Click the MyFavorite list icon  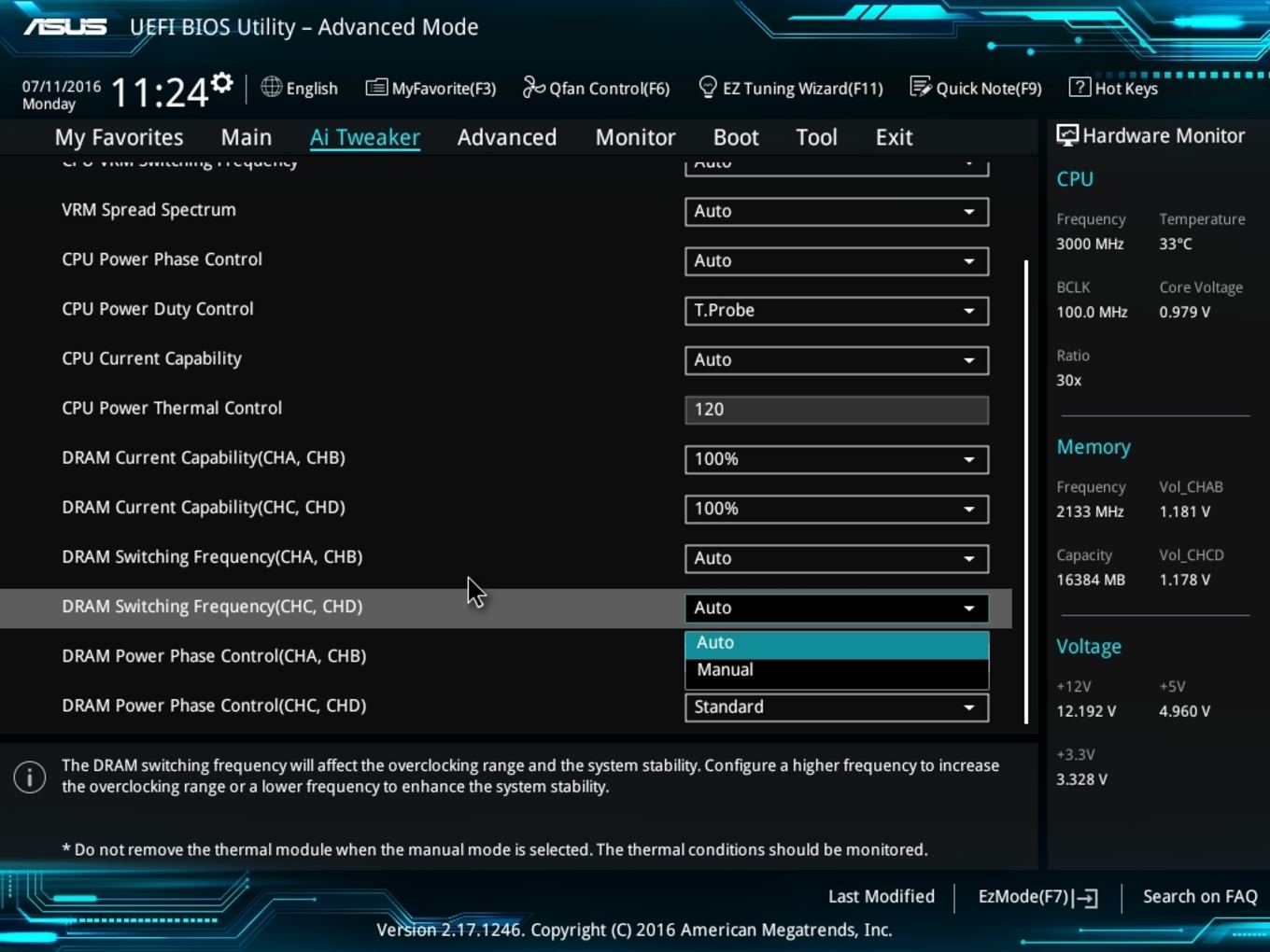click(x=376, y=88)
